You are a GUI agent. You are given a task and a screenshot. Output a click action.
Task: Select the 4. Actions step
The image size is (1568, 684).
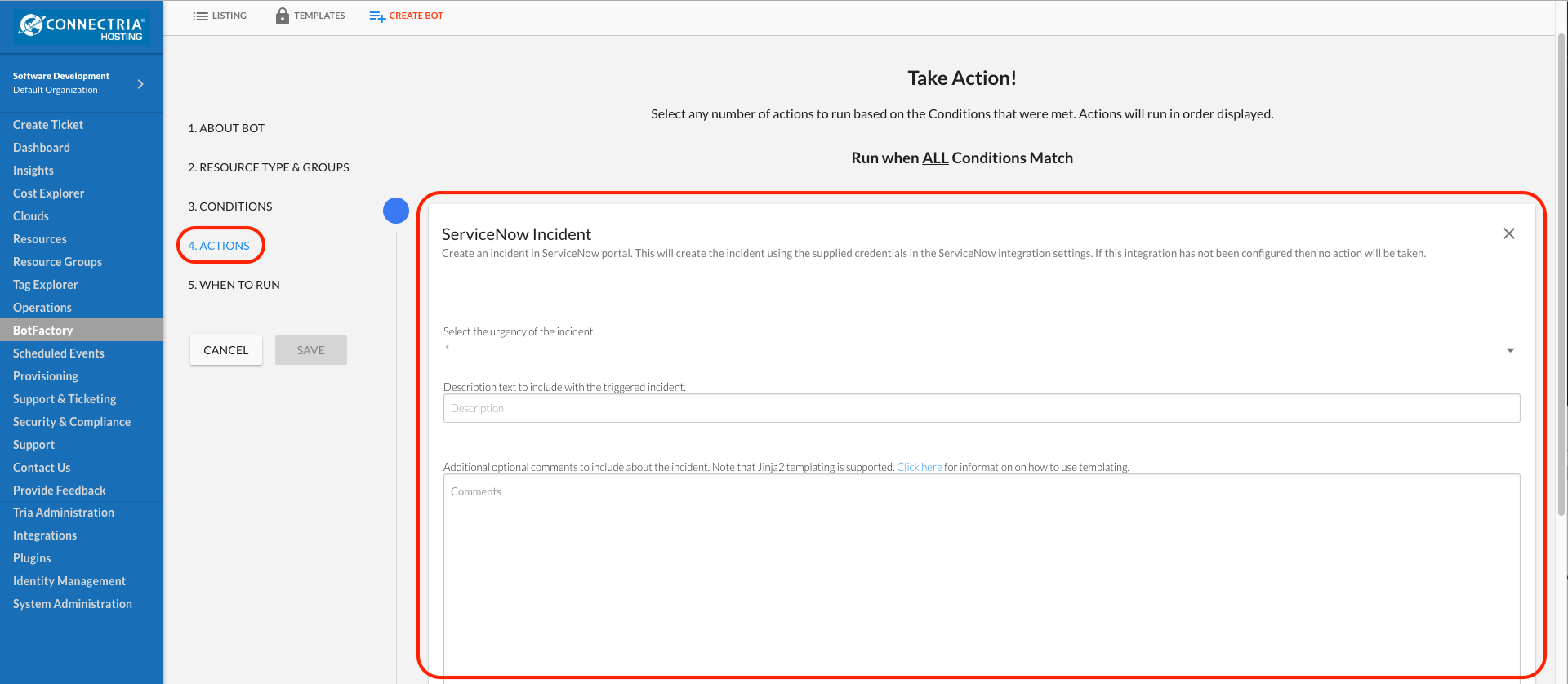[219, 246]
